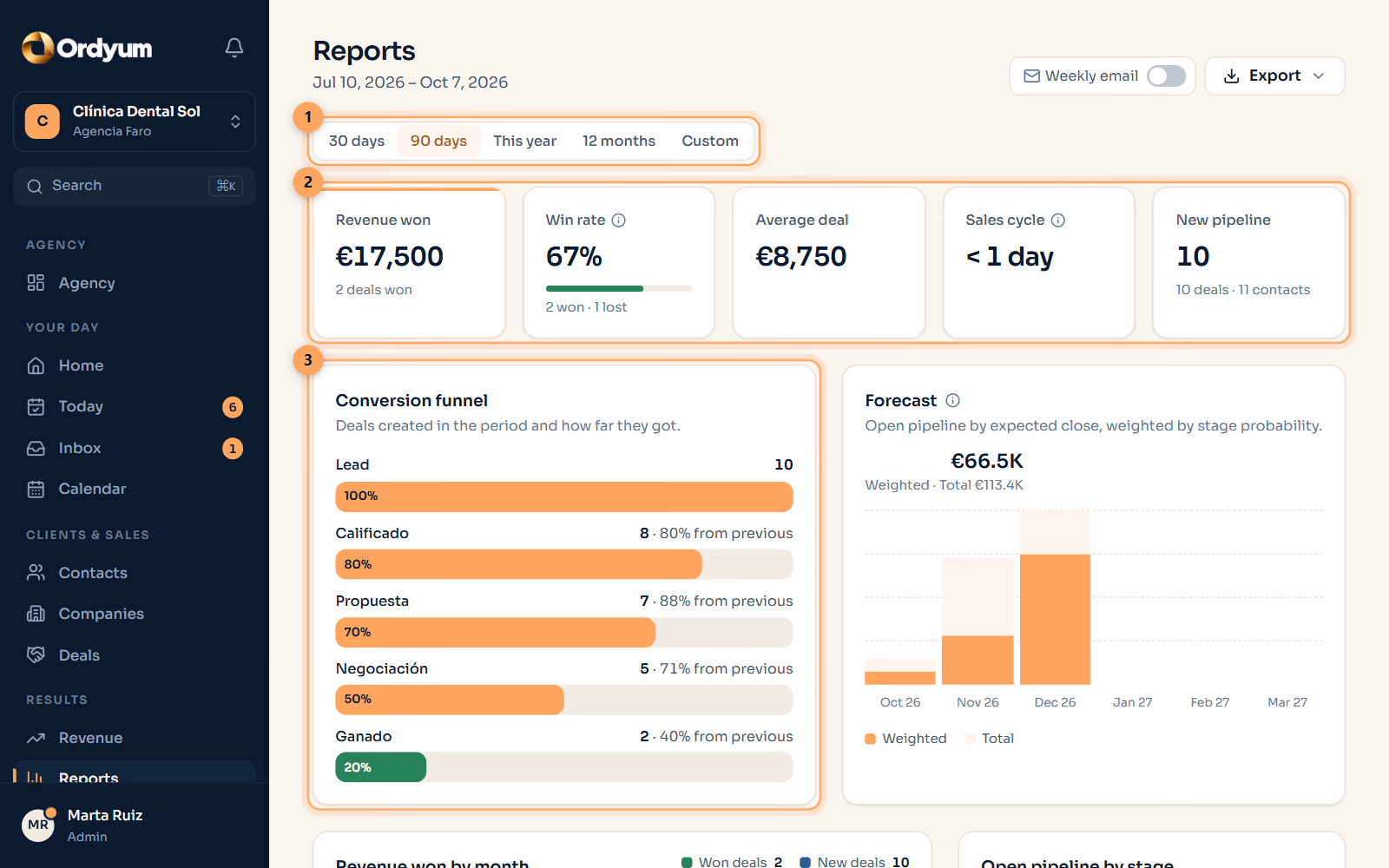Open Contacts people icon
The image size is (1389, 868).
(36, 573)
